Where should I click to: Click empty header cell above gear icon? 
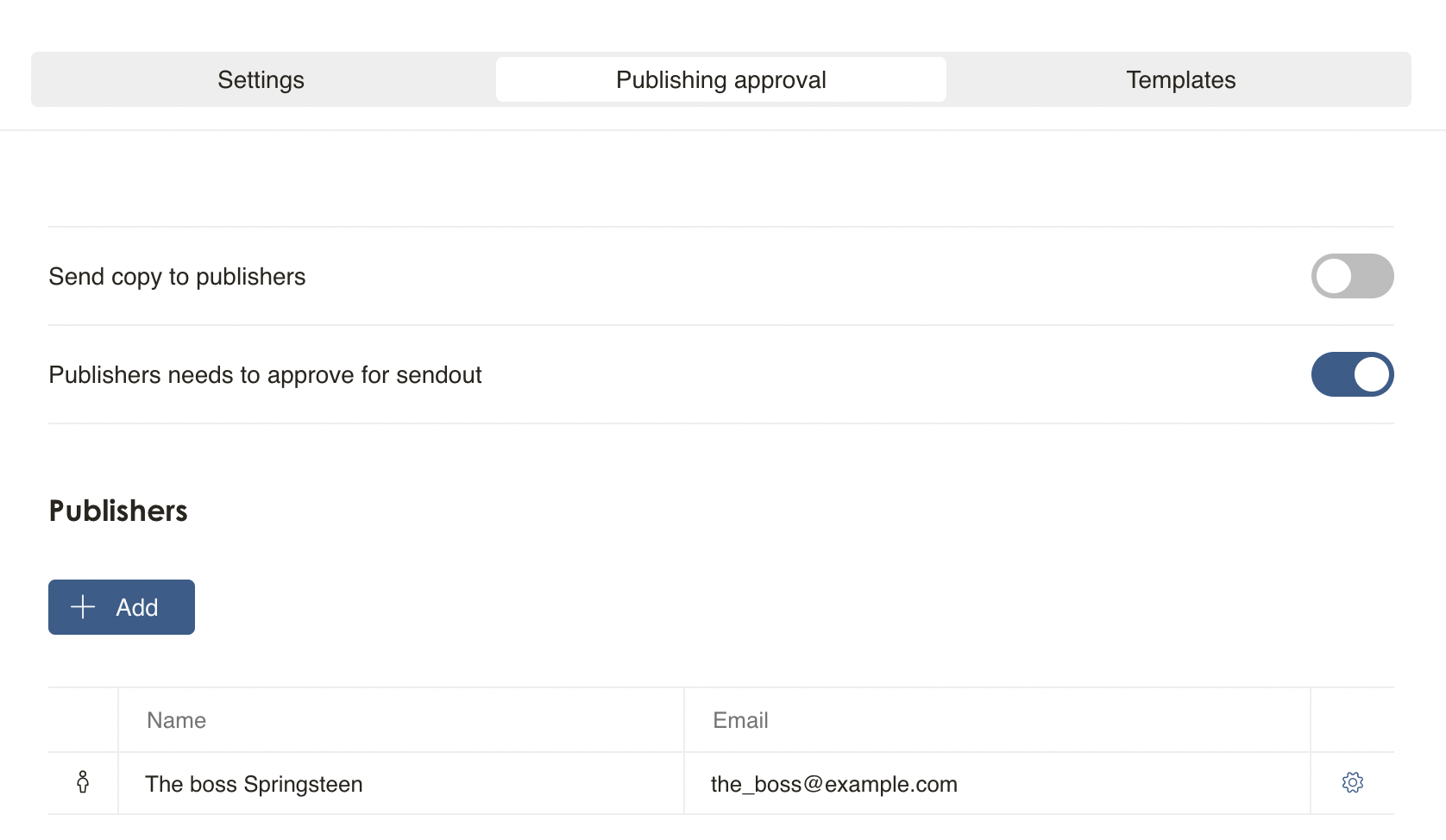point(1353,720)
